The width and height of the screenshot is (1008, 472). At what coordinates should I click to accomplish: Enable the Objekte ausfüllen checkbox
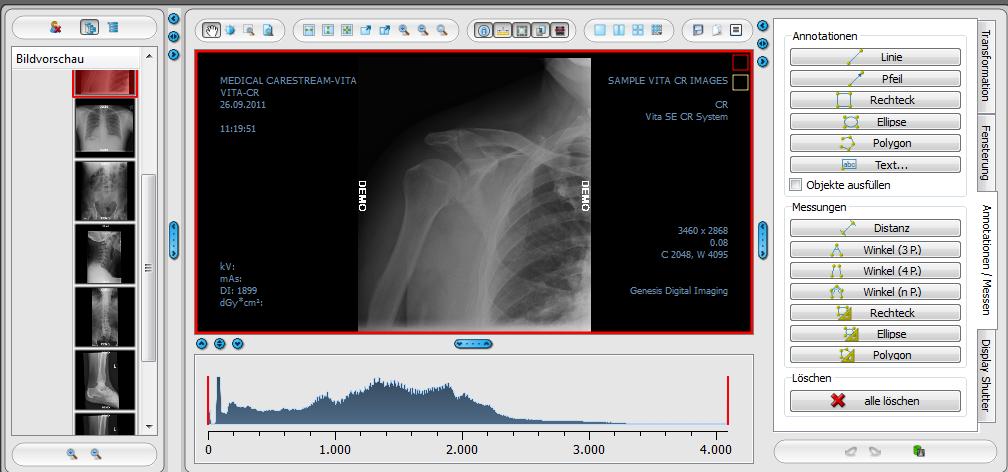click(796, 185)
